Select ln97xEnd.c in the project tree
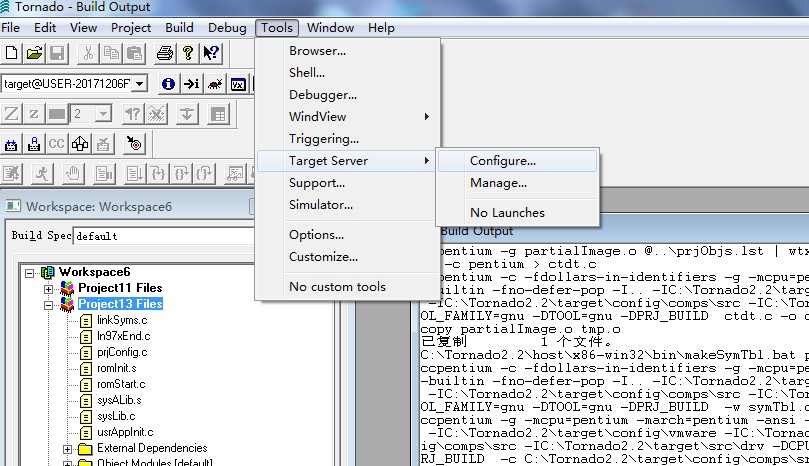 124,336
